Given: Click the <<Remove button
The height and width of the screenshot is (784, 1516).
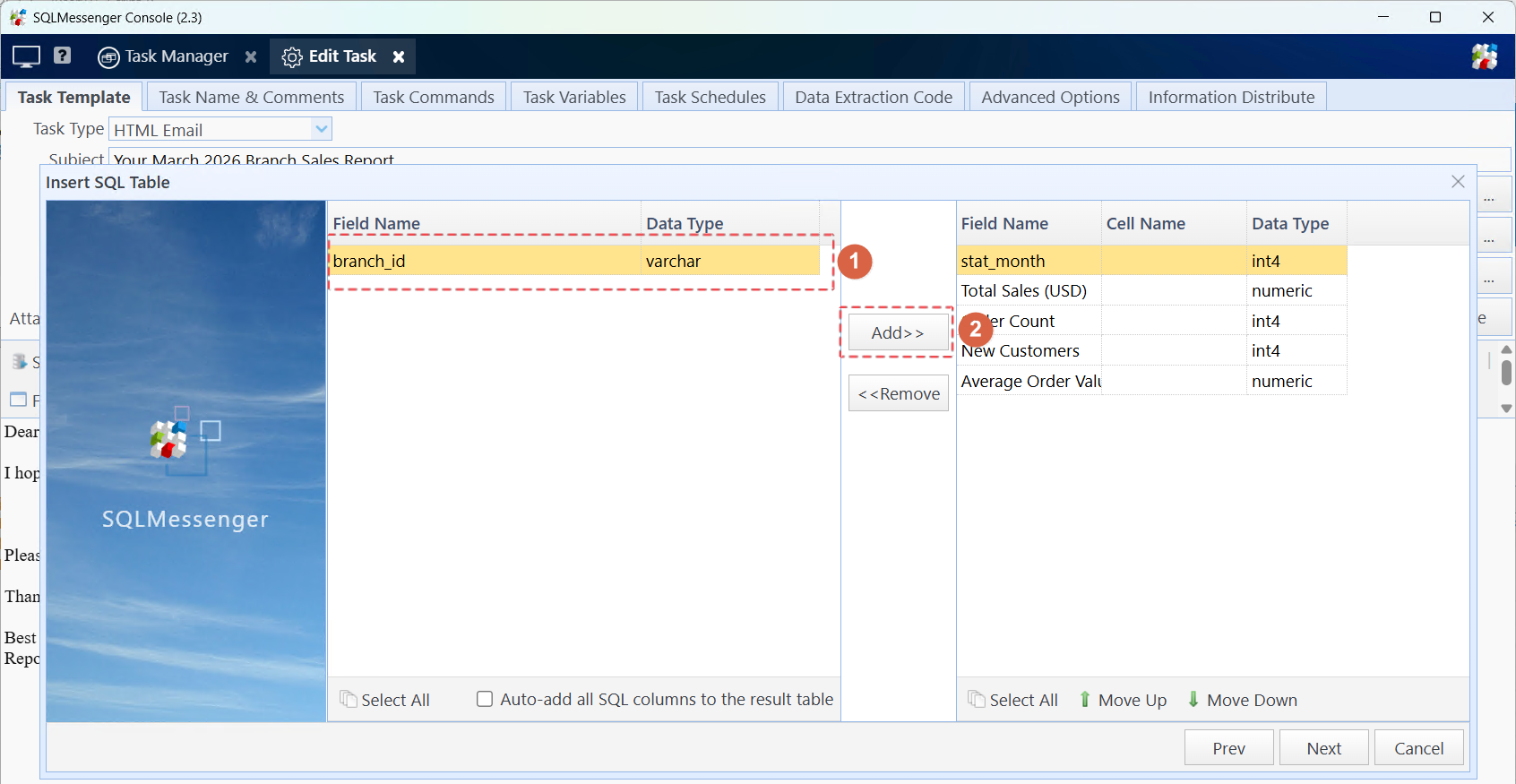Looking at the screenshot, I should coord(898,393).
